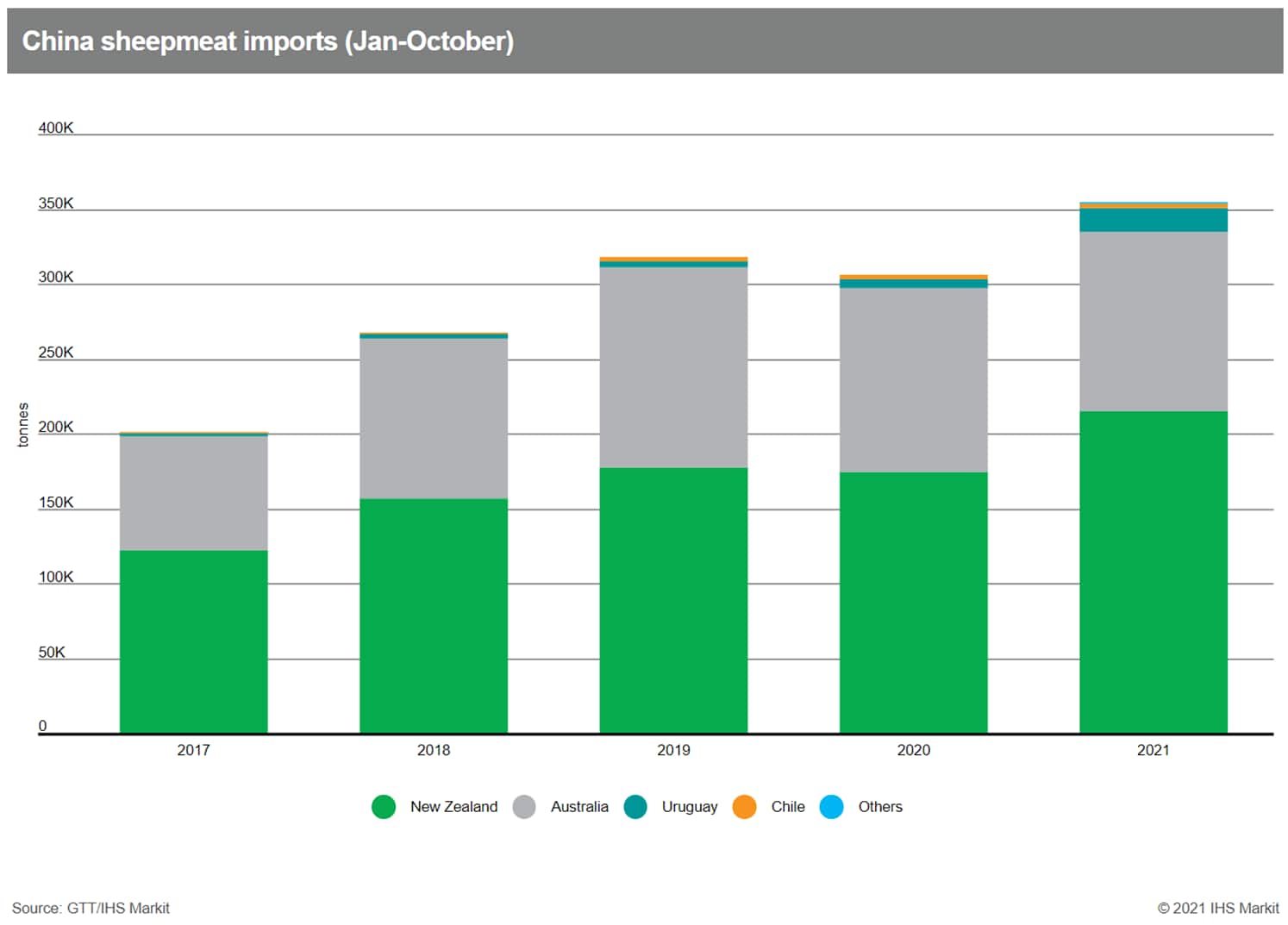Image resolution: width=1288 pixels, height=925 pixels.
Task: Click the gray Australia legend circle
Action: tap(524, 807)
